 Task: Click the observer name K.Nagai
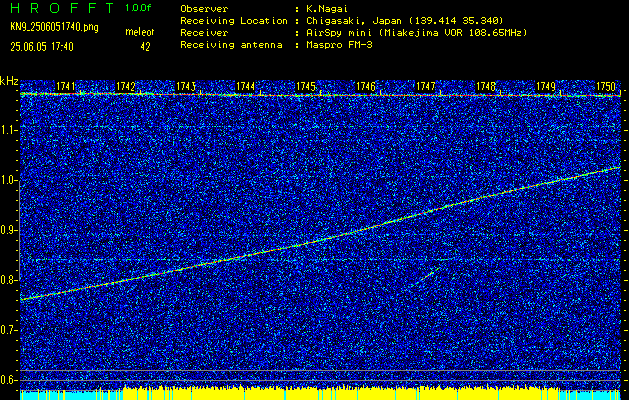(327, 9)
